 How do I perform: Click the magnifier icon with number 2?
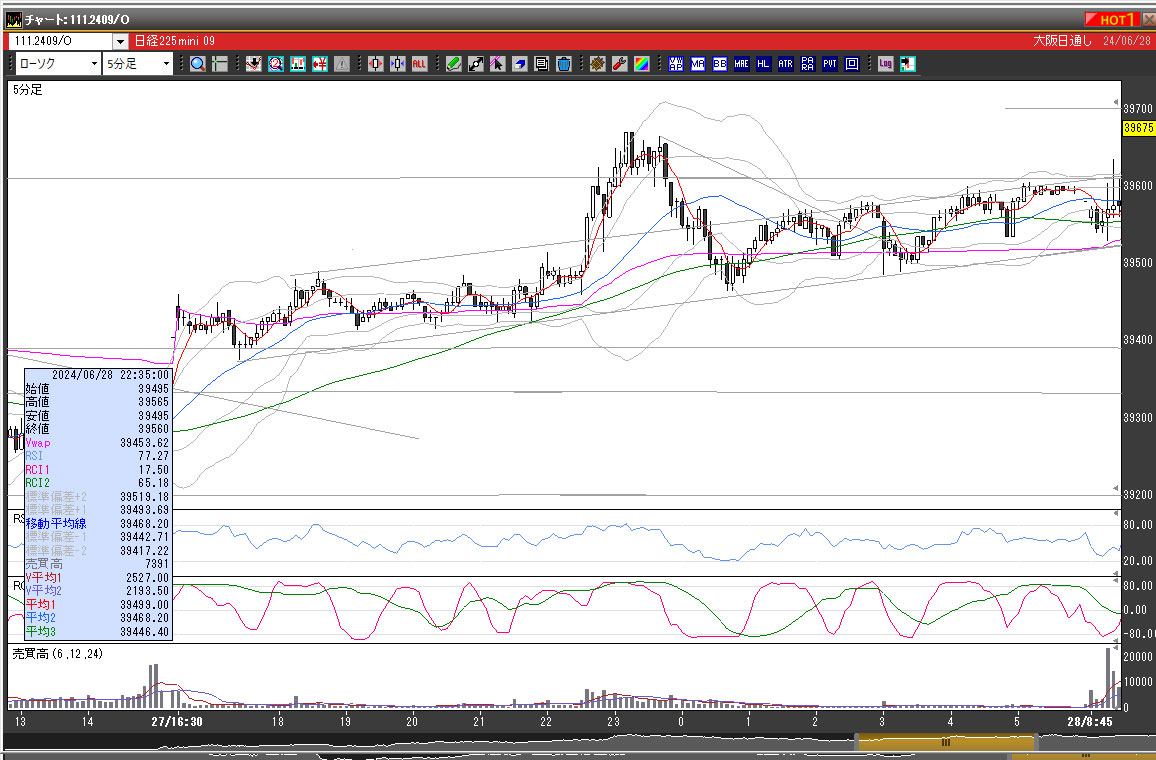(276, 64)
